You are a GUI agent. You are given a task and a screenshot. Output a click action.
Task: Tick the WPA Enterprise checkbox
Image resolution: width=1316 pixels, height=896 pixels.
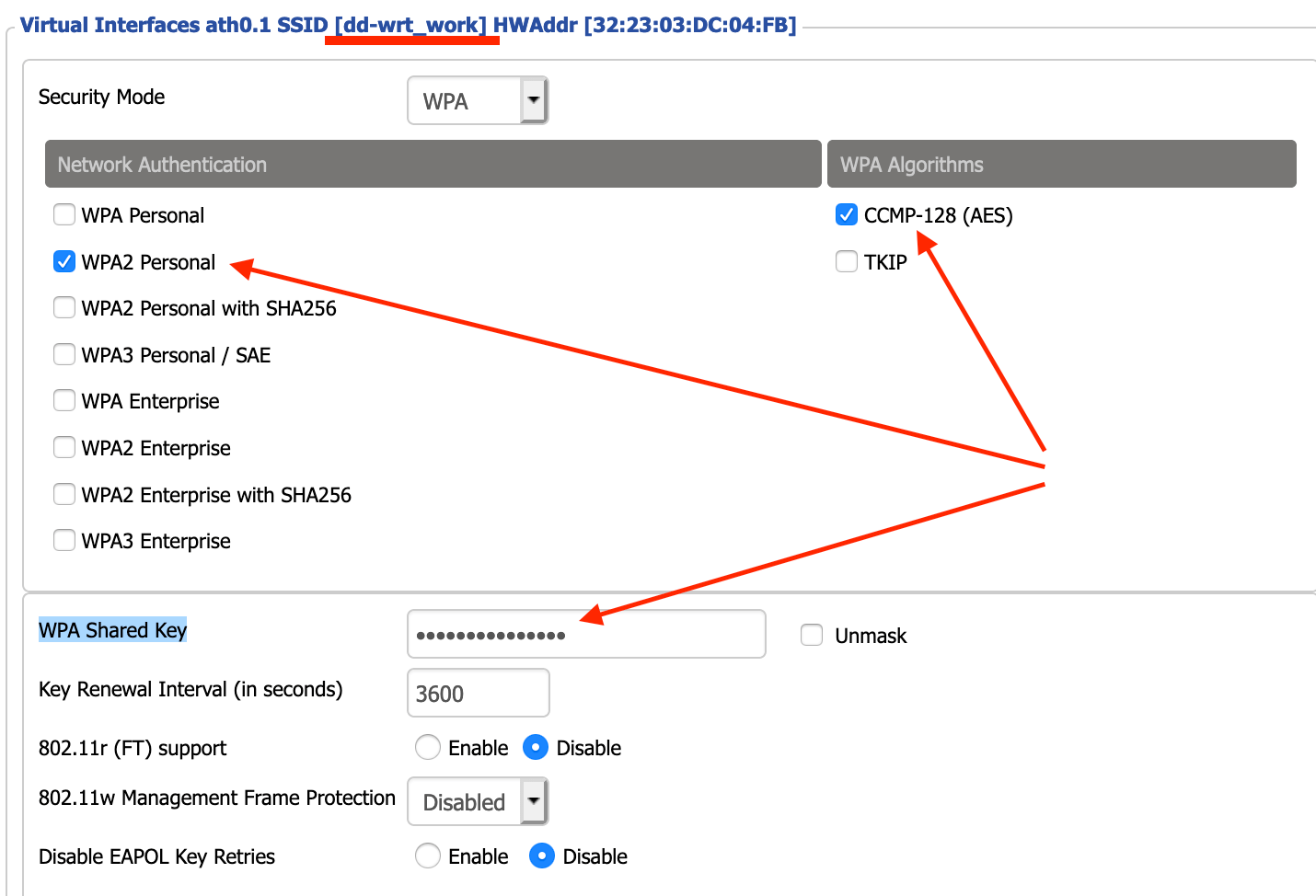(x=64, y=401)
